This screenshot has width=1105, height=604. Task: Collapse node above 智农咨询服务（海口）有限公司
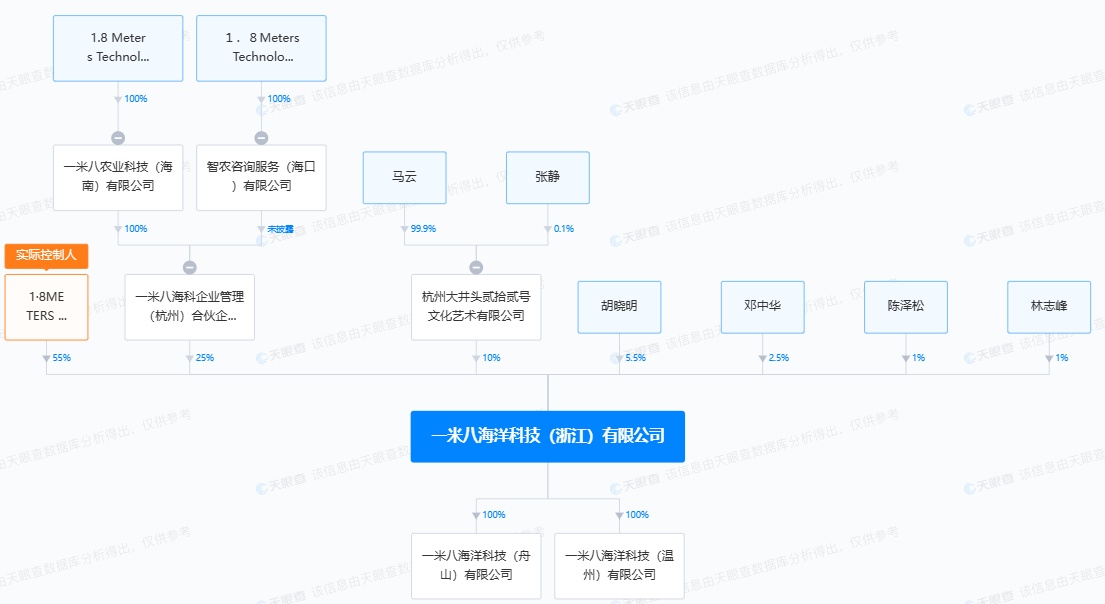click(261, 138)
